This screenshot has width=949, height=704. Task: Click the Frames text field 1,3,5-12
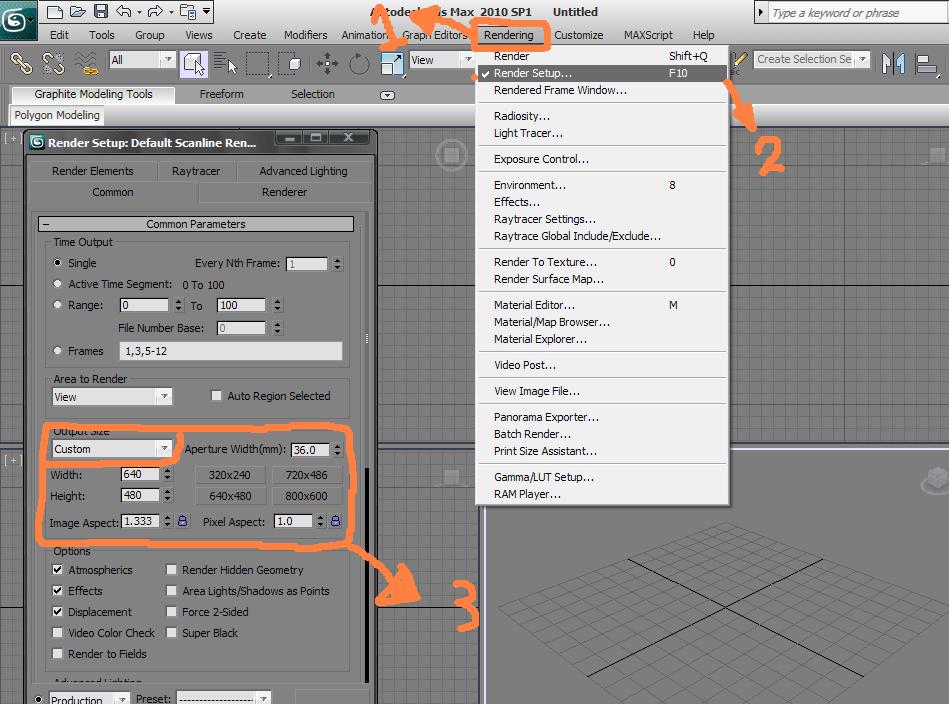(231, 351)
